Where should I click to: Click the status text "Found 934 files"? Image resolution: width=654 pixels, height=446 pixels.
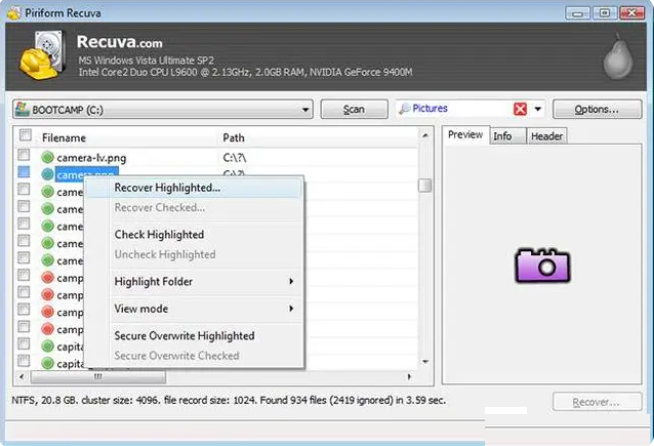(x=293, y=401)
